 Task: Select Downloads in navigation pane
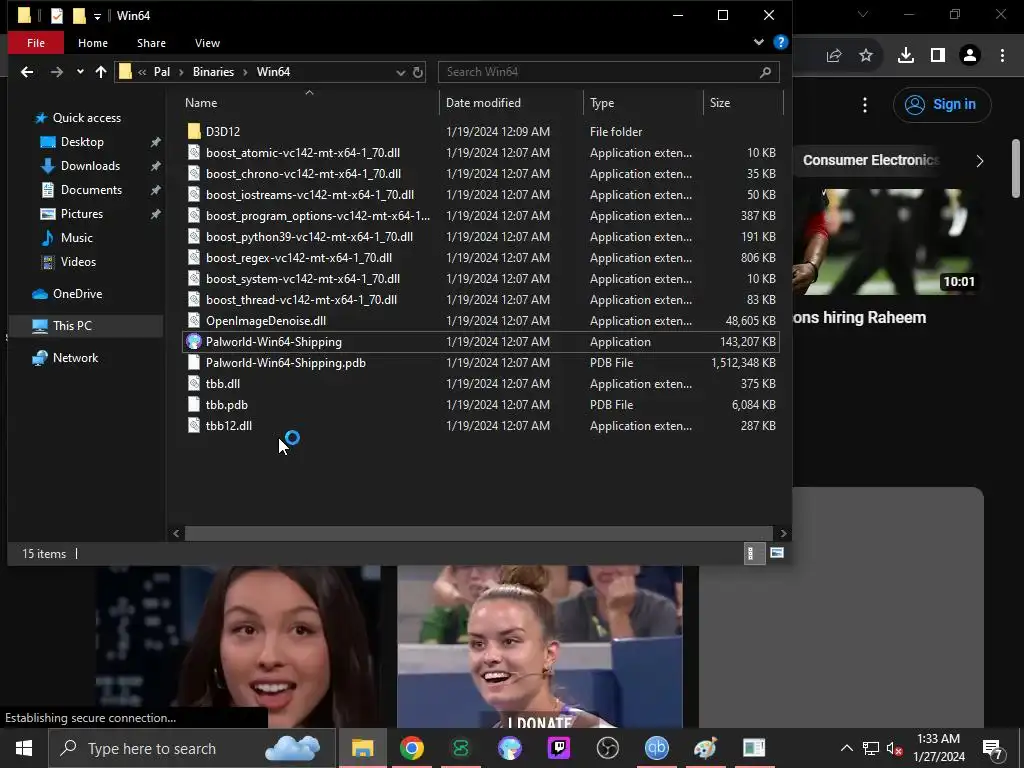click(x=90, y=166)
